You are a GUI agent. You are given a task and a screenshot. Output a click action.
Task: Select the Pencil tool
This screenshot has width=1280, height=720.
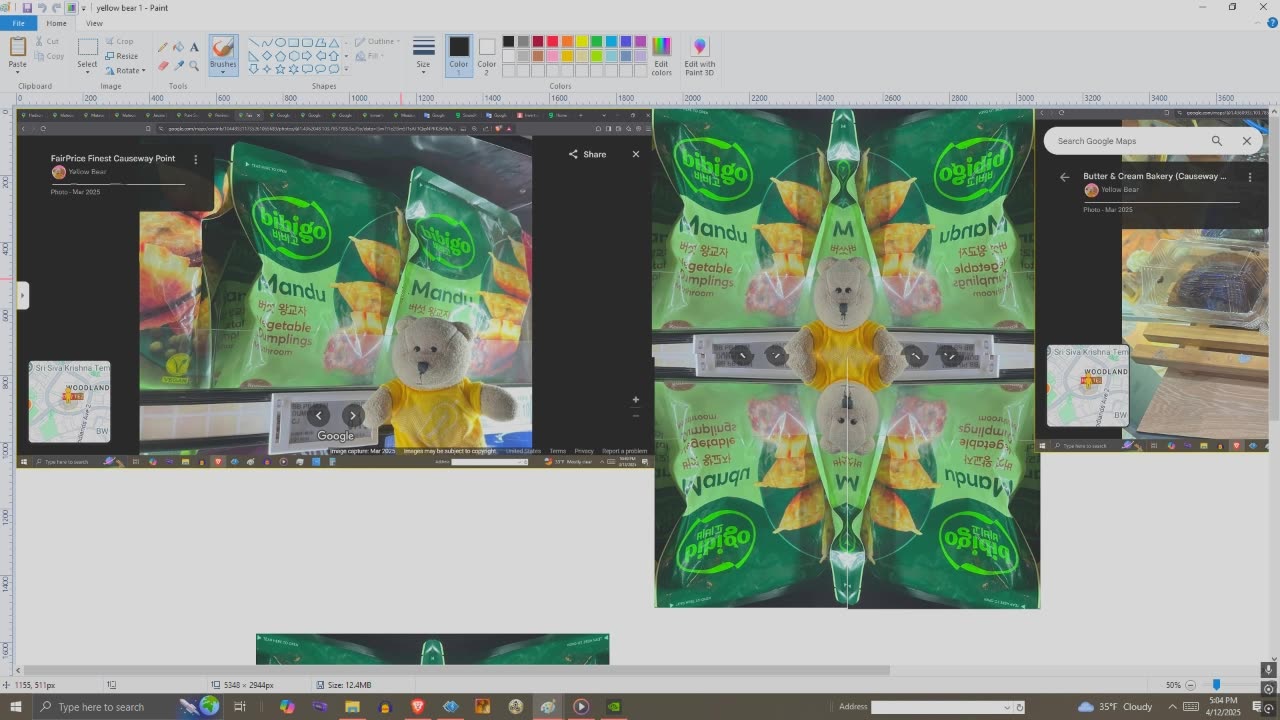click(x=163, y=47)
